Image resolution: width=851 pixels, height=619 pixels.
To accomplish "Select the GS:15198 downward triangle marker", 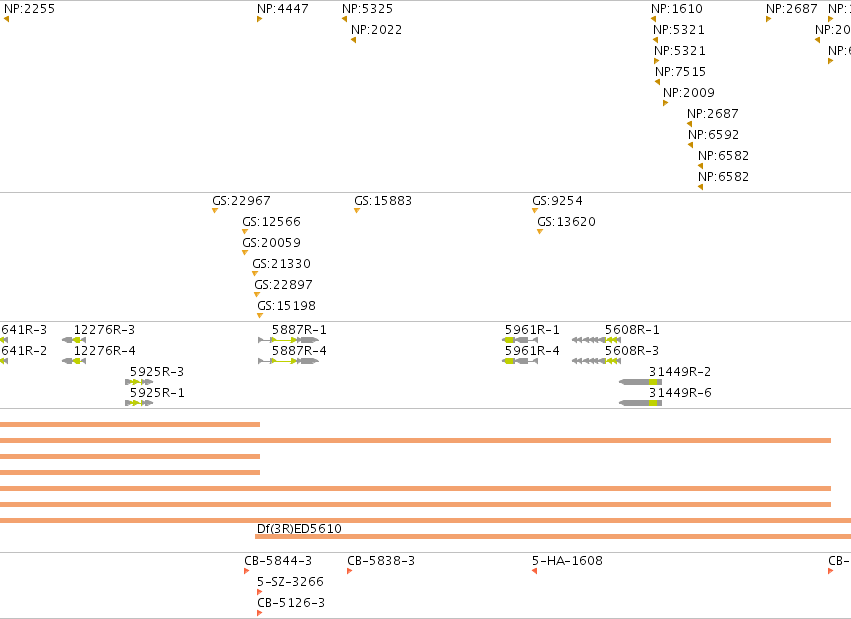I will tap(260, 316).
